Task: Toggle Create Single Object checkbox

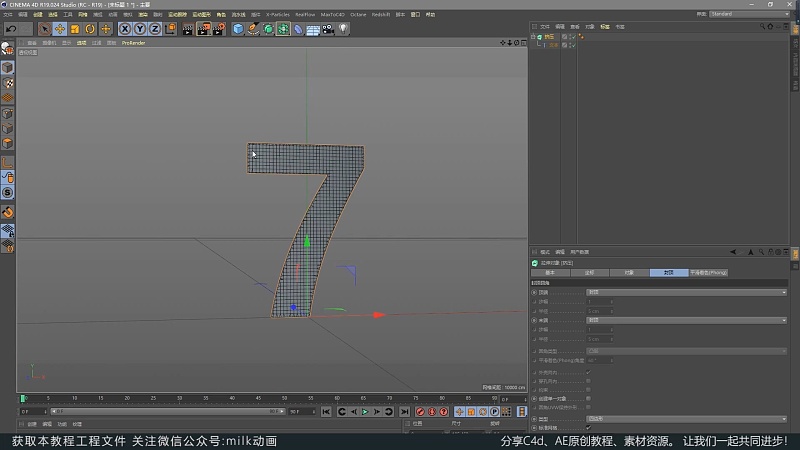Action: [x=588, y=398]
